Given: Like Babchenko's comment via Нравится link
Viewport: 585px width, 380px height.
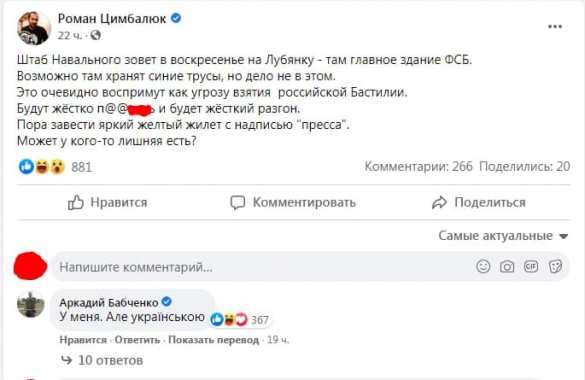Looking at the screenshot, I should 83,340.
